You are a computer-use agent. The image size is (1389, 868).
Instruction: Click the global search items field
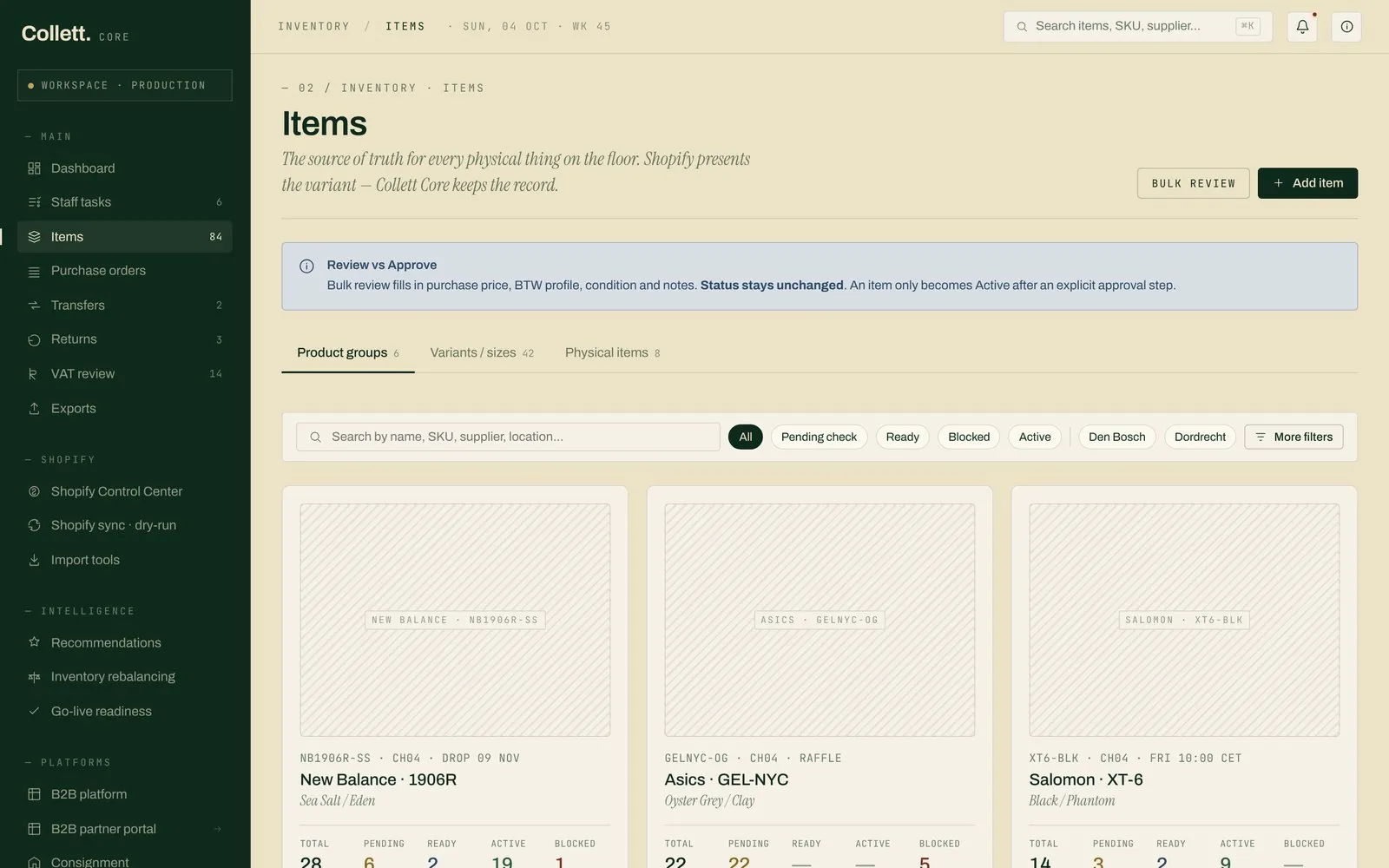(x=1137, y=27)
